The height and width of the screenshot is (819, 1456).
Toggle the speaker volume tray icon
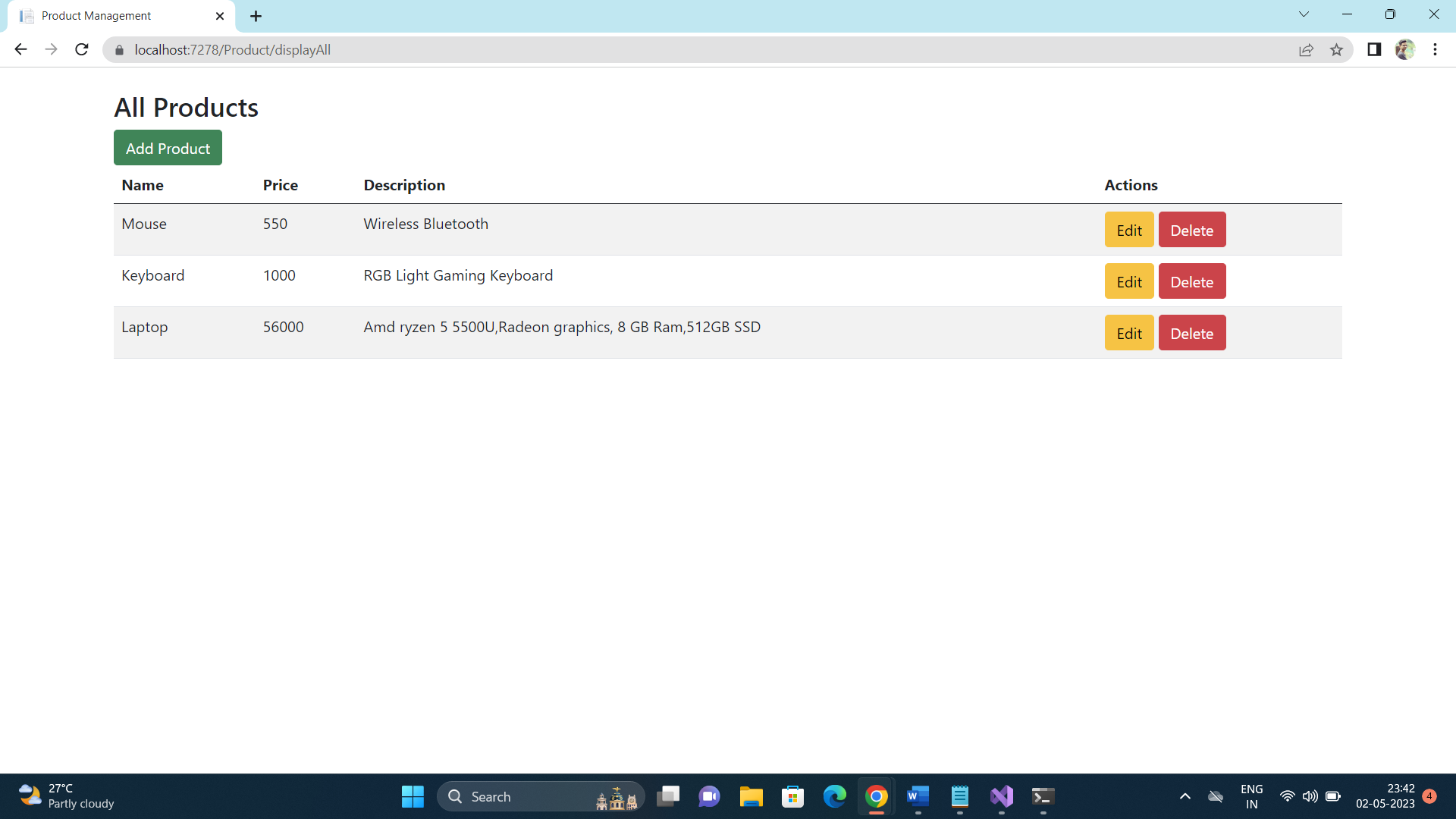point(1310,796)
